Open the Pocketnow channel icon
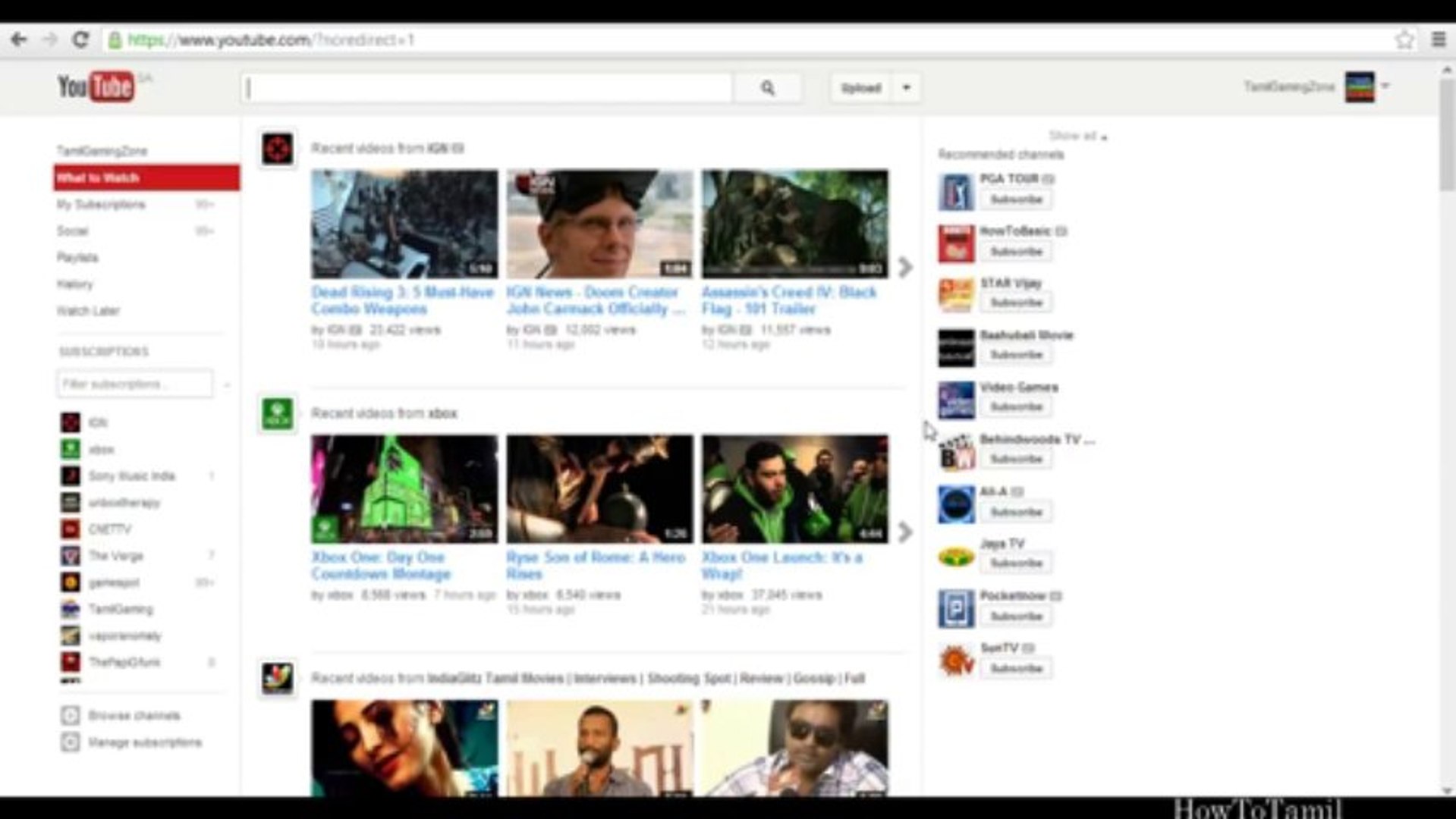The height and width of the screenshot is (819, 1456). (956, 609)
